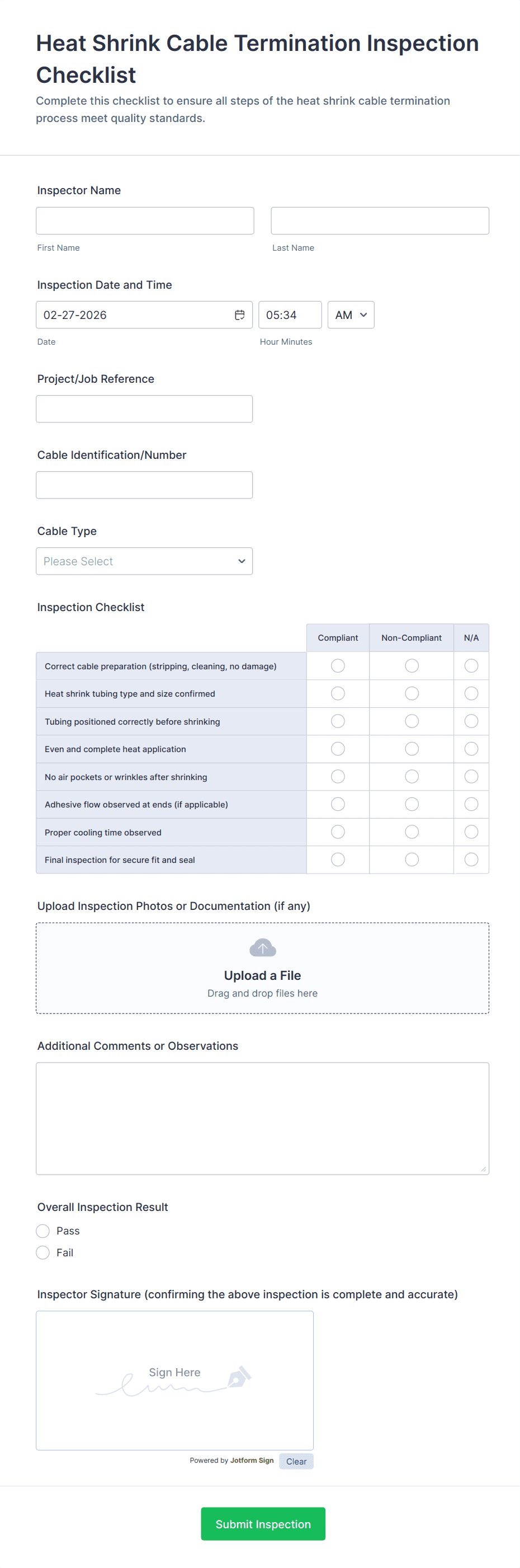Click the Submit Inspection button
Viewport: 520px width, 1568px height.
263,1524
